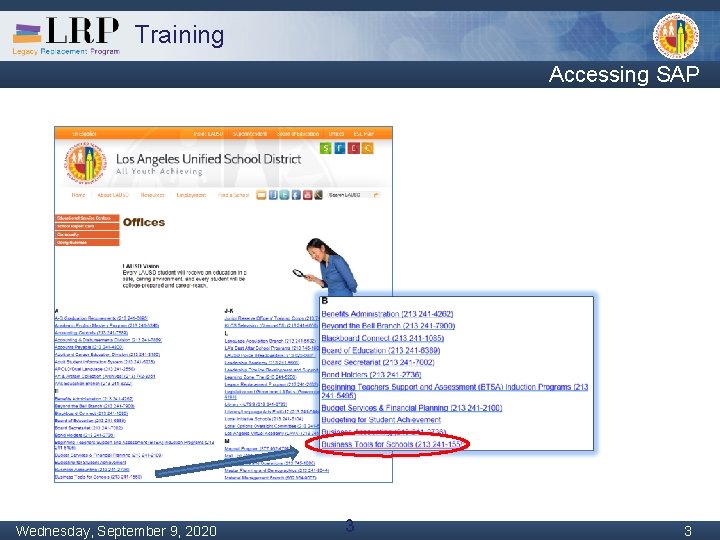Click the LRP logo in slide header
This screenshot has width=720, height=540.
click(66, 36)
